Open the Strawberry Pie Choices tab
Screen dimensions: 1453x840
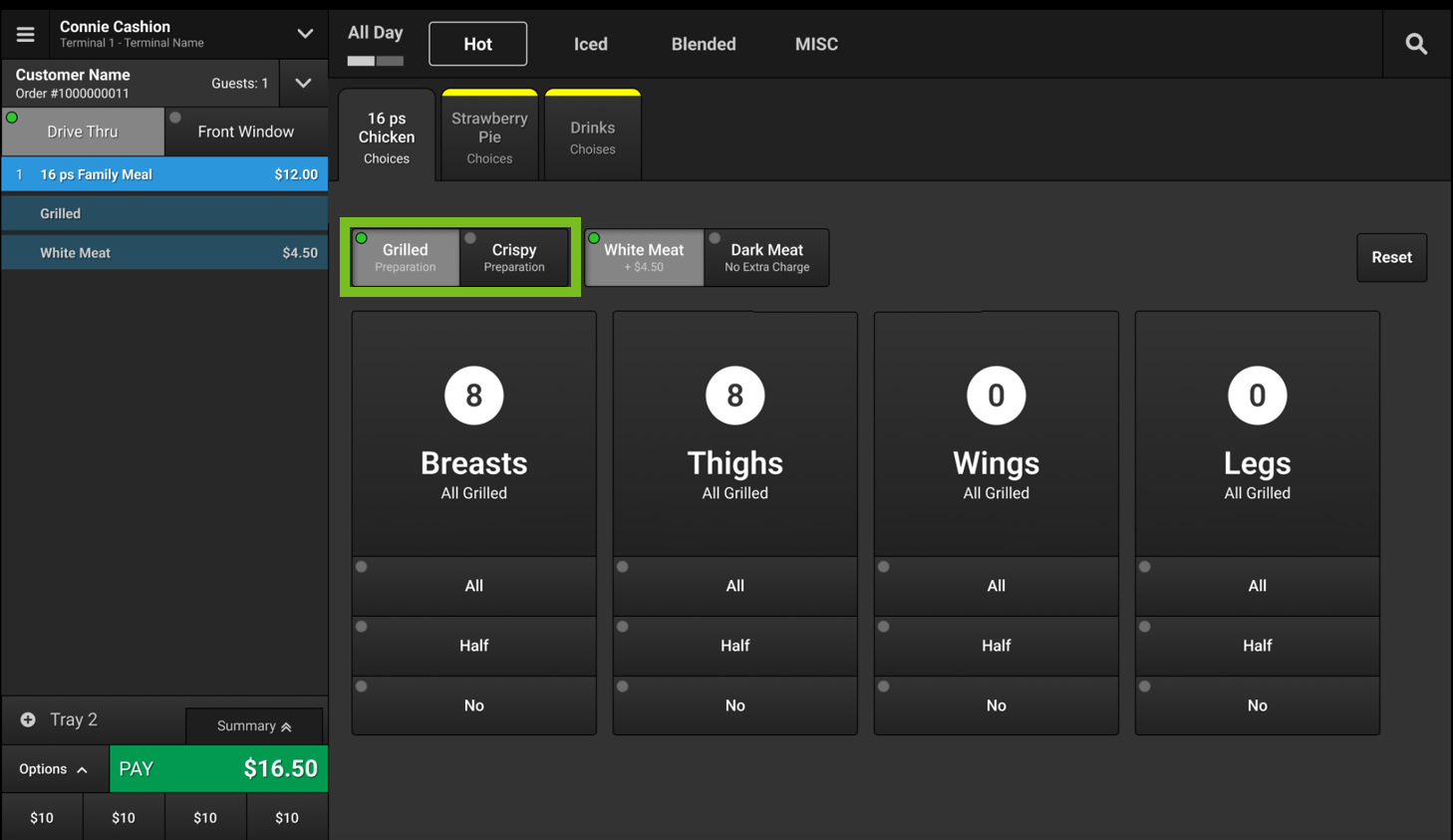(489, 137)
